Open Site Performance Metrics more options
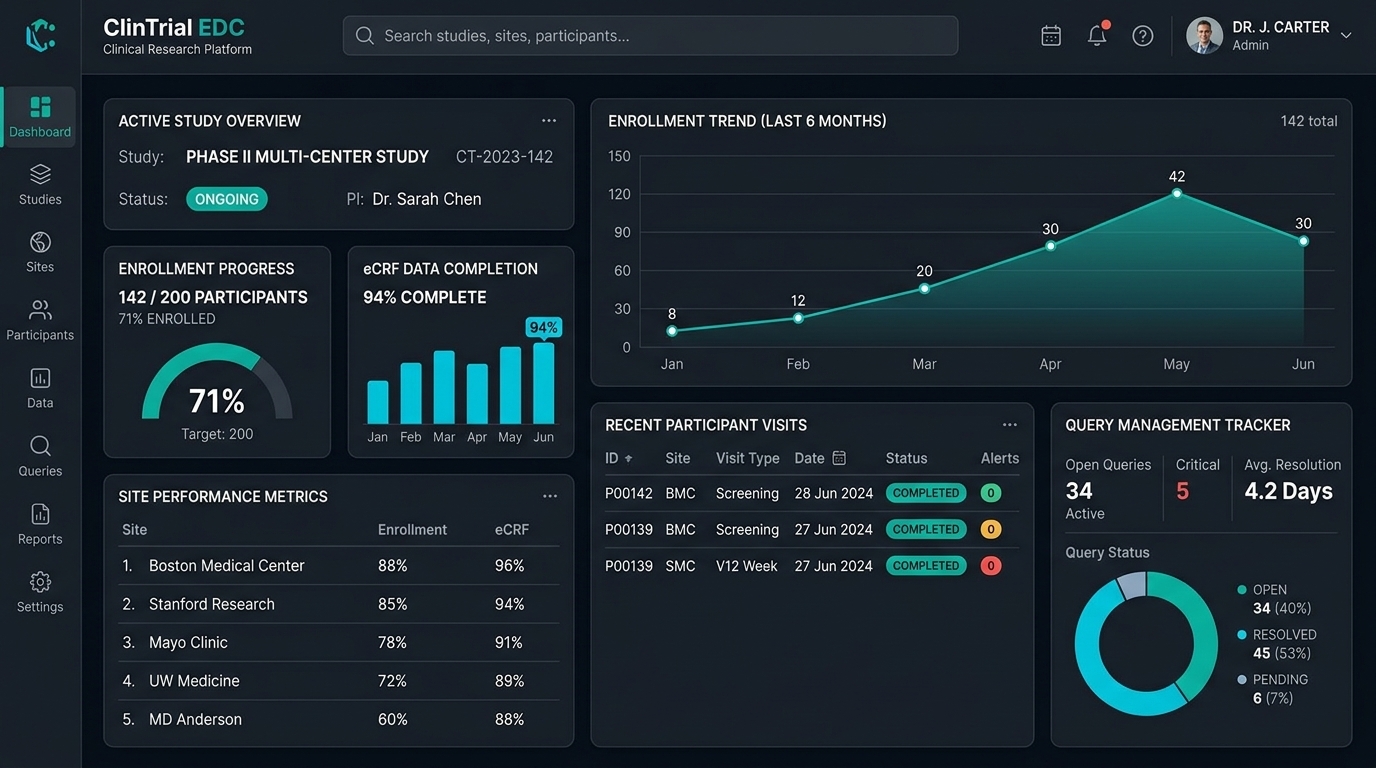 [550, 496]
